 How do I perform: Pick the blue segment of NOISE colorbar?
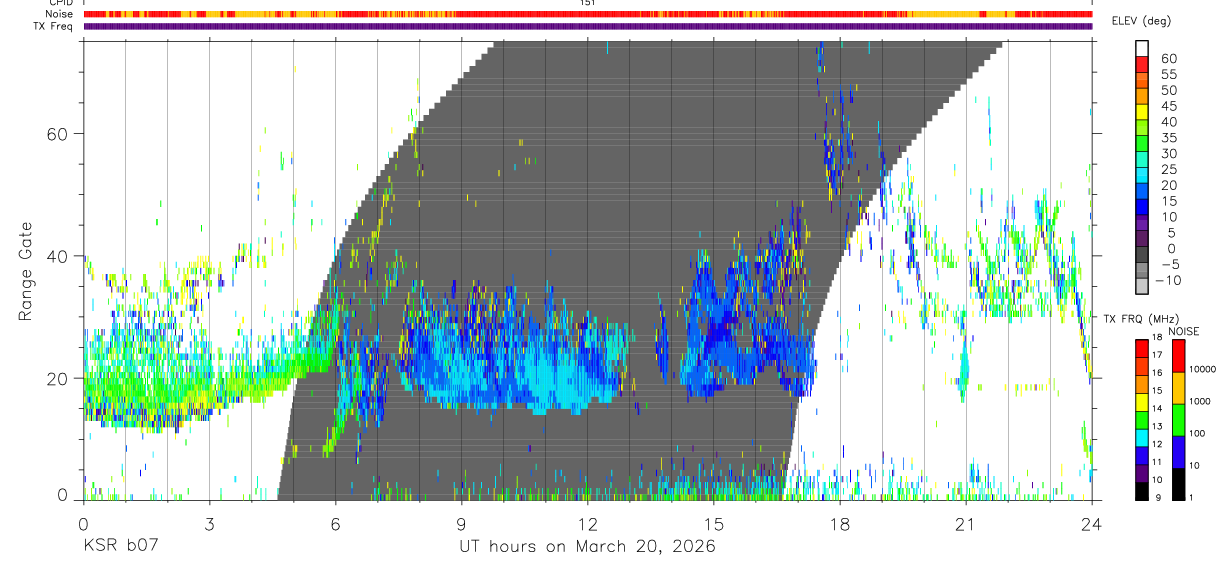coord(1178,452)
